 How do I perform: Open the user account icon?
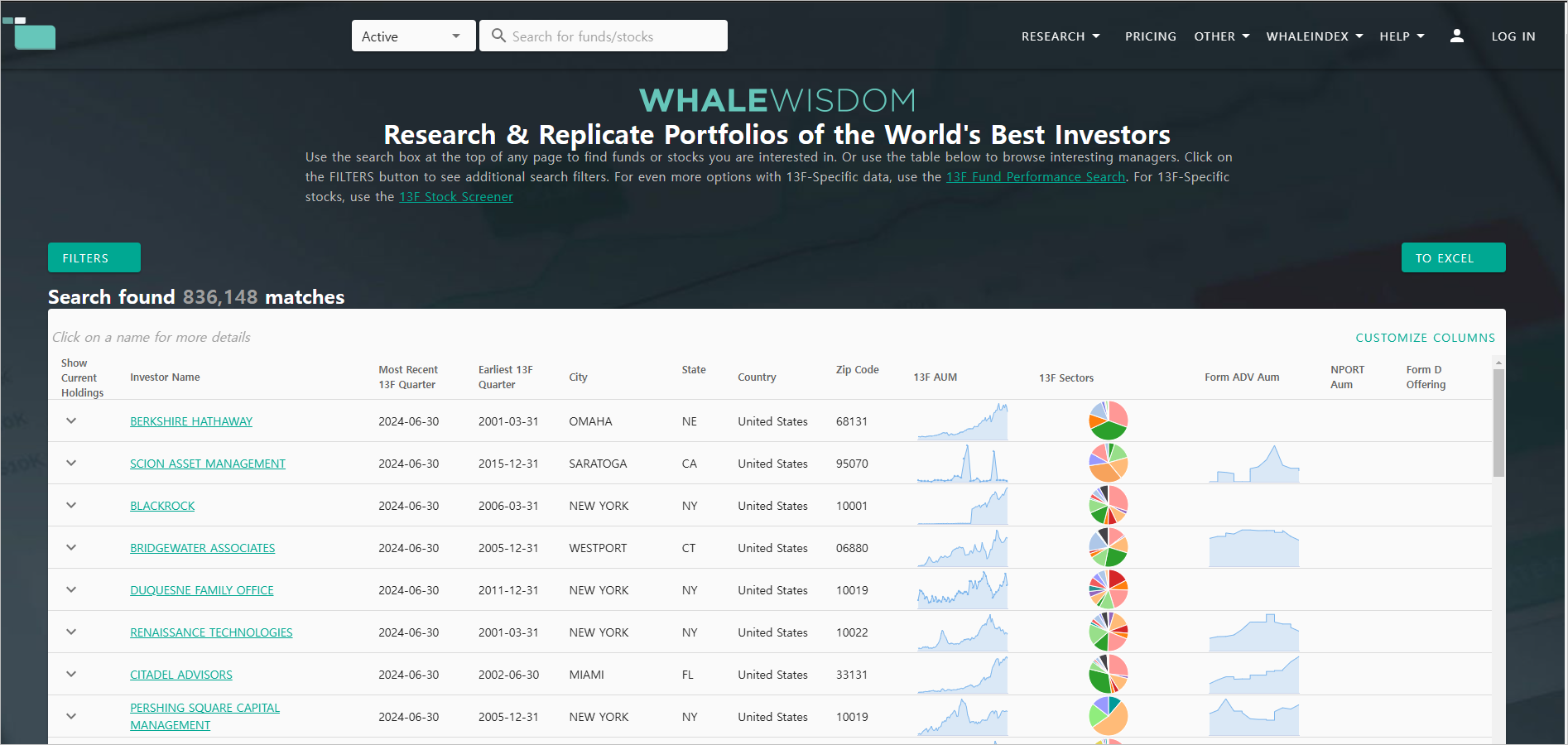coord(1457,36)
